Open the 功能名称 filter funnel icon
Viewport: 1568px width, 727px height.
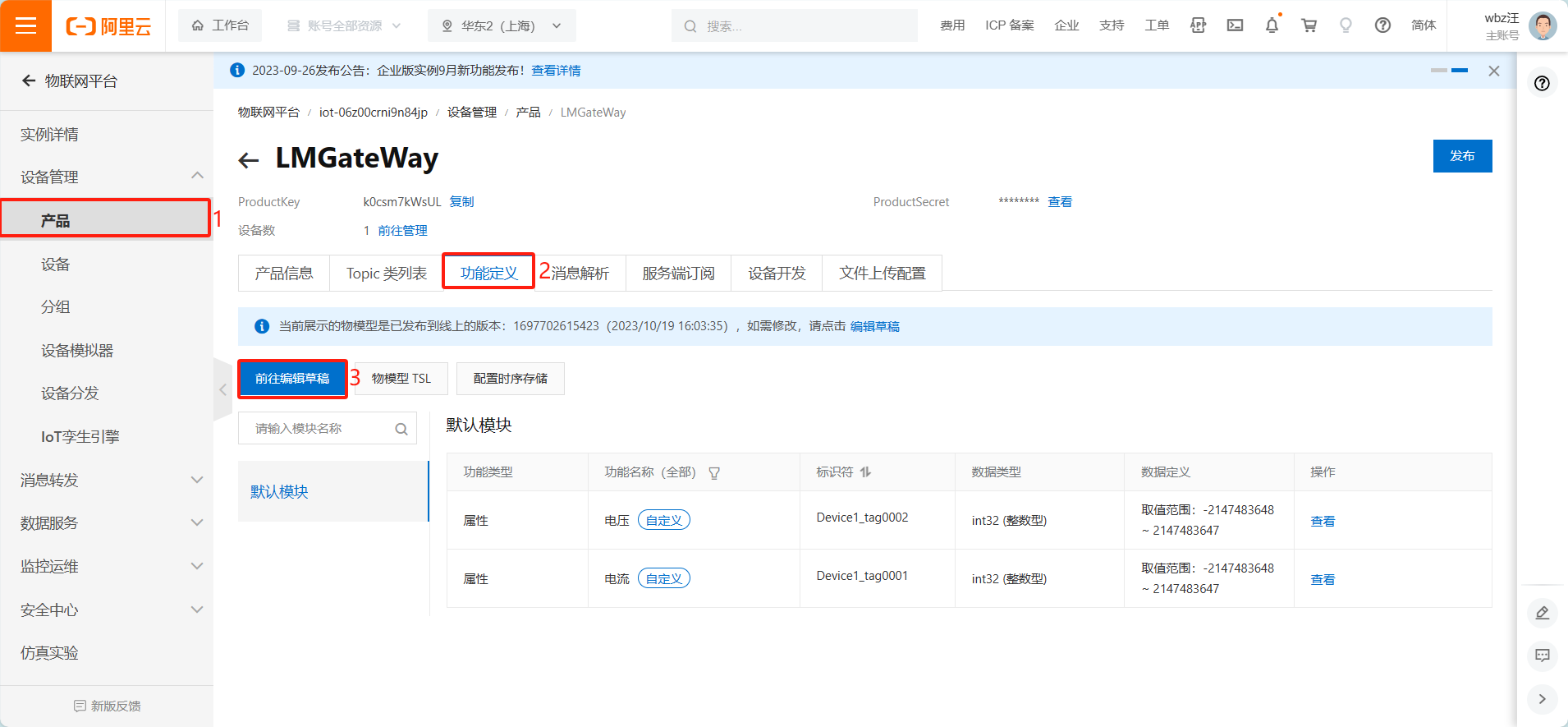pos(714,472)
